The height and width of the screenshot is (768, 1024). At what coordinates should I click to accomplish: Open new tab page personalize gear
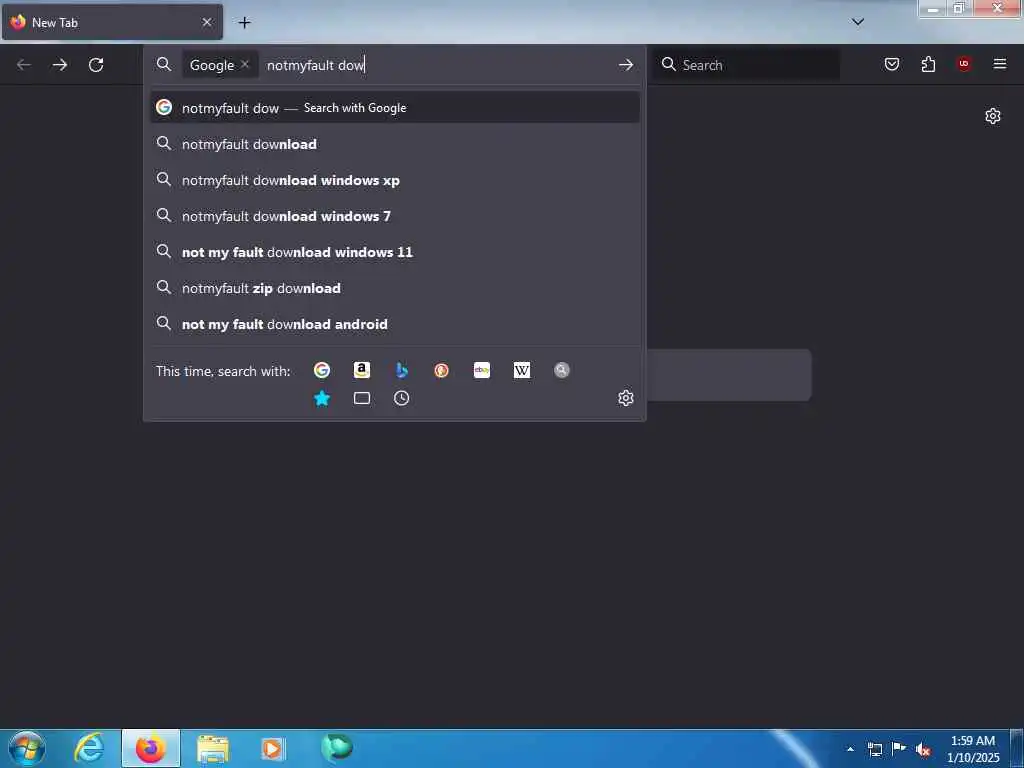tap(993, 116)
